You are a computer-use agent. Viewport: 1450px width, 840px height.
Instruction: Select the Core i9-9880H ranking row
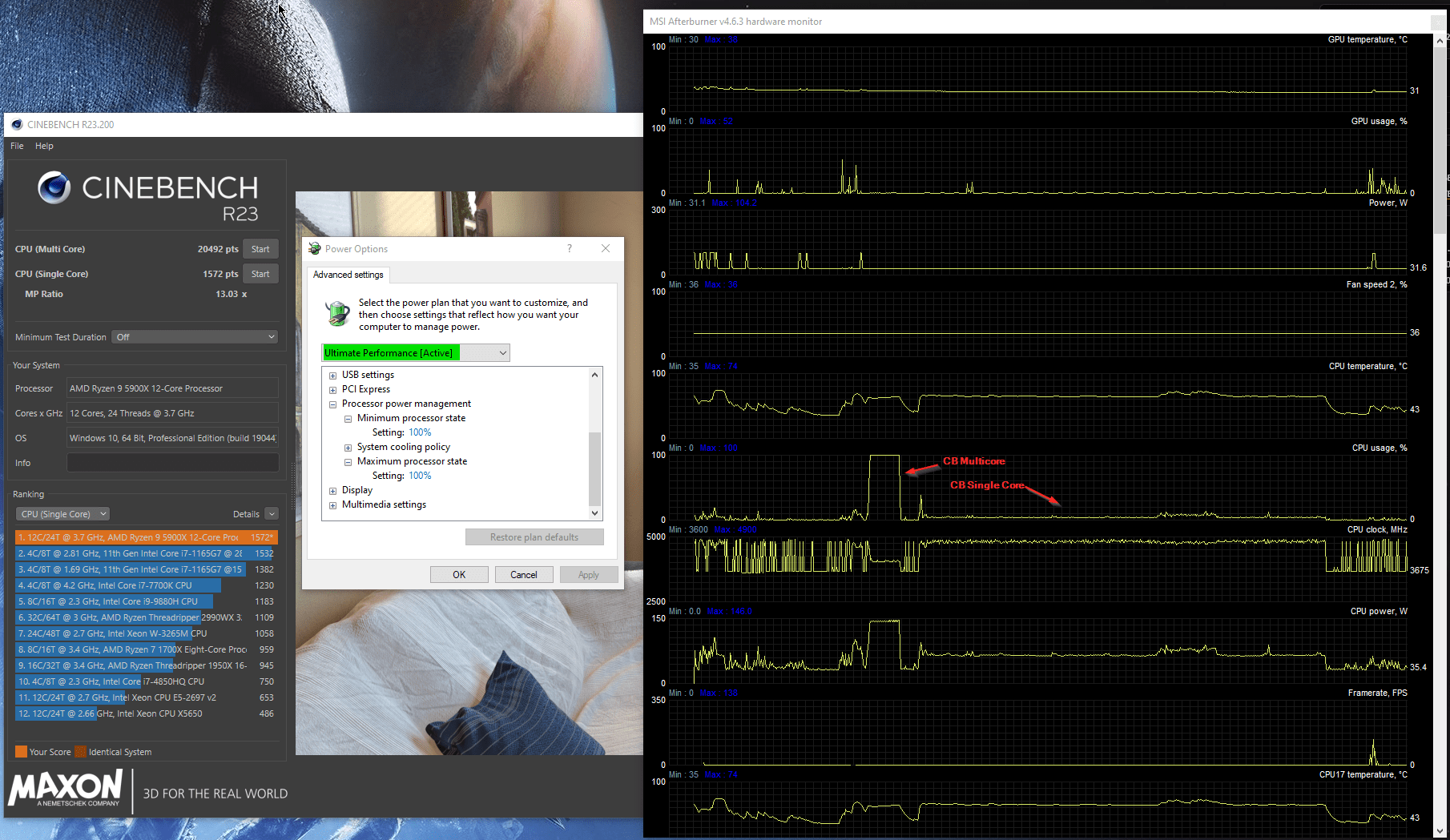point(146,601)
